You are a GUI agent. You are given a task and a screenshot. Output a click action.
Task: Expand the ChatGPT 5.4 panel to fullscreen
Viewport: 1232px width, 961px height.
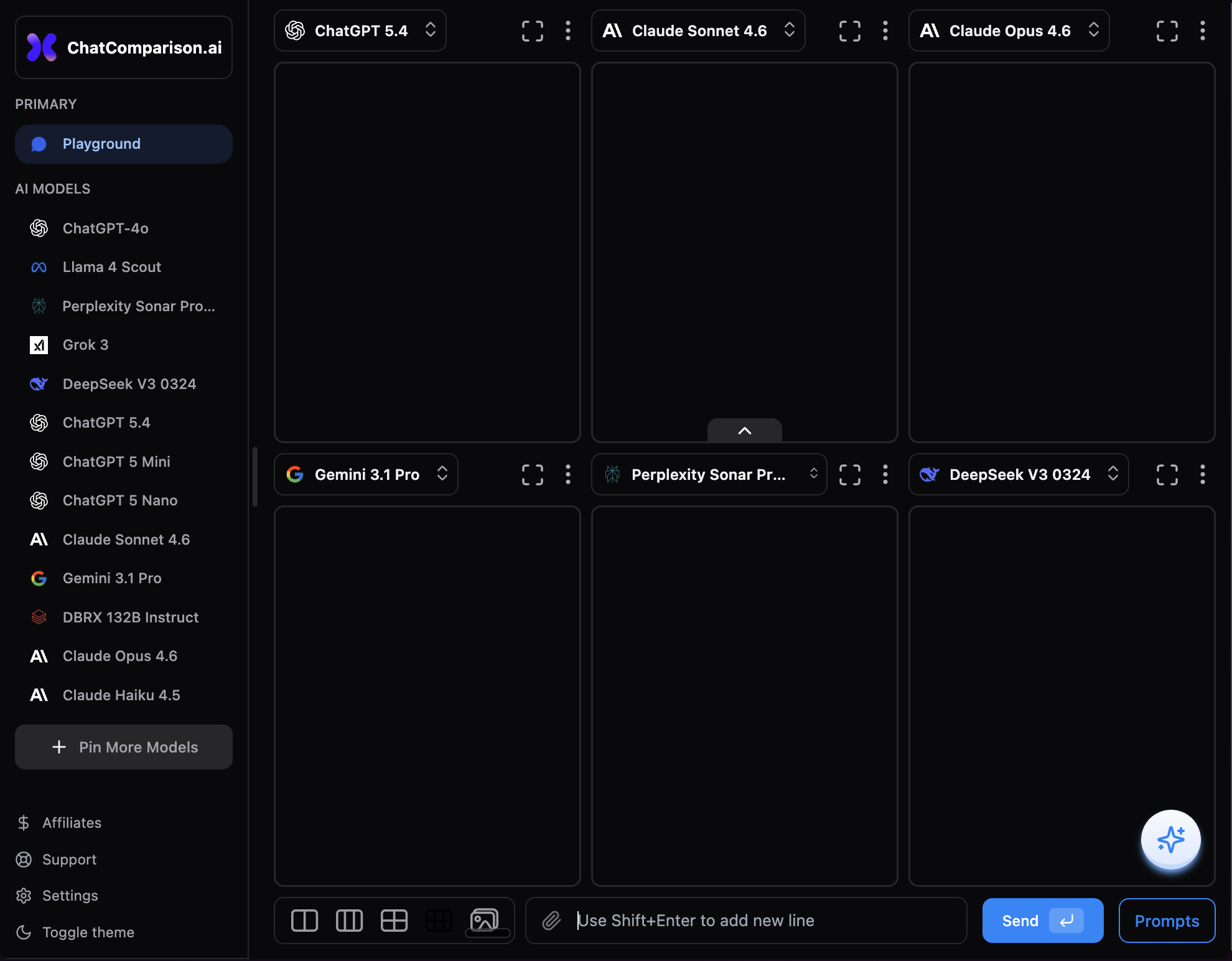click(532, 30)
